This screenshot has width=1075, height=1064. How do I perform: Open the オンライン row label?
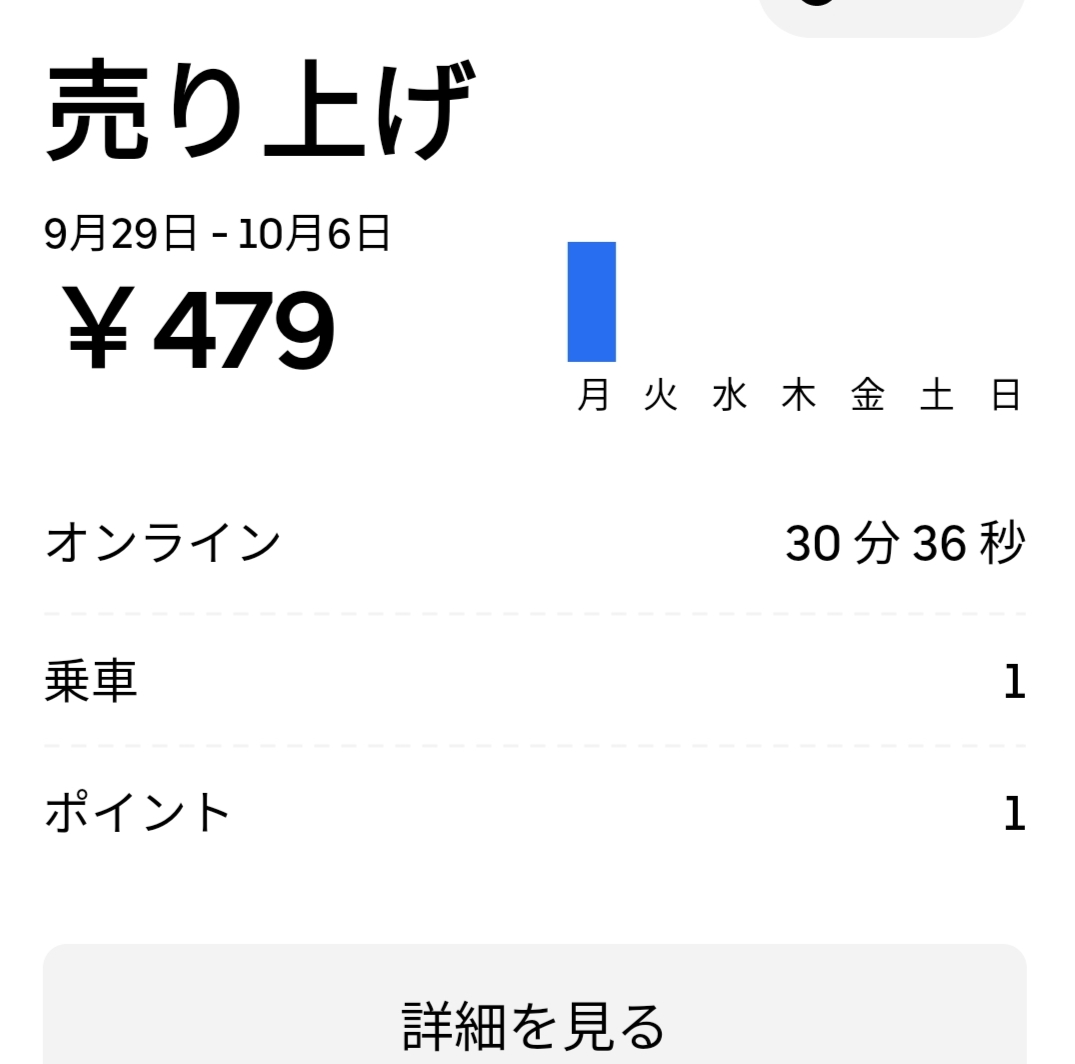(163, 543)
